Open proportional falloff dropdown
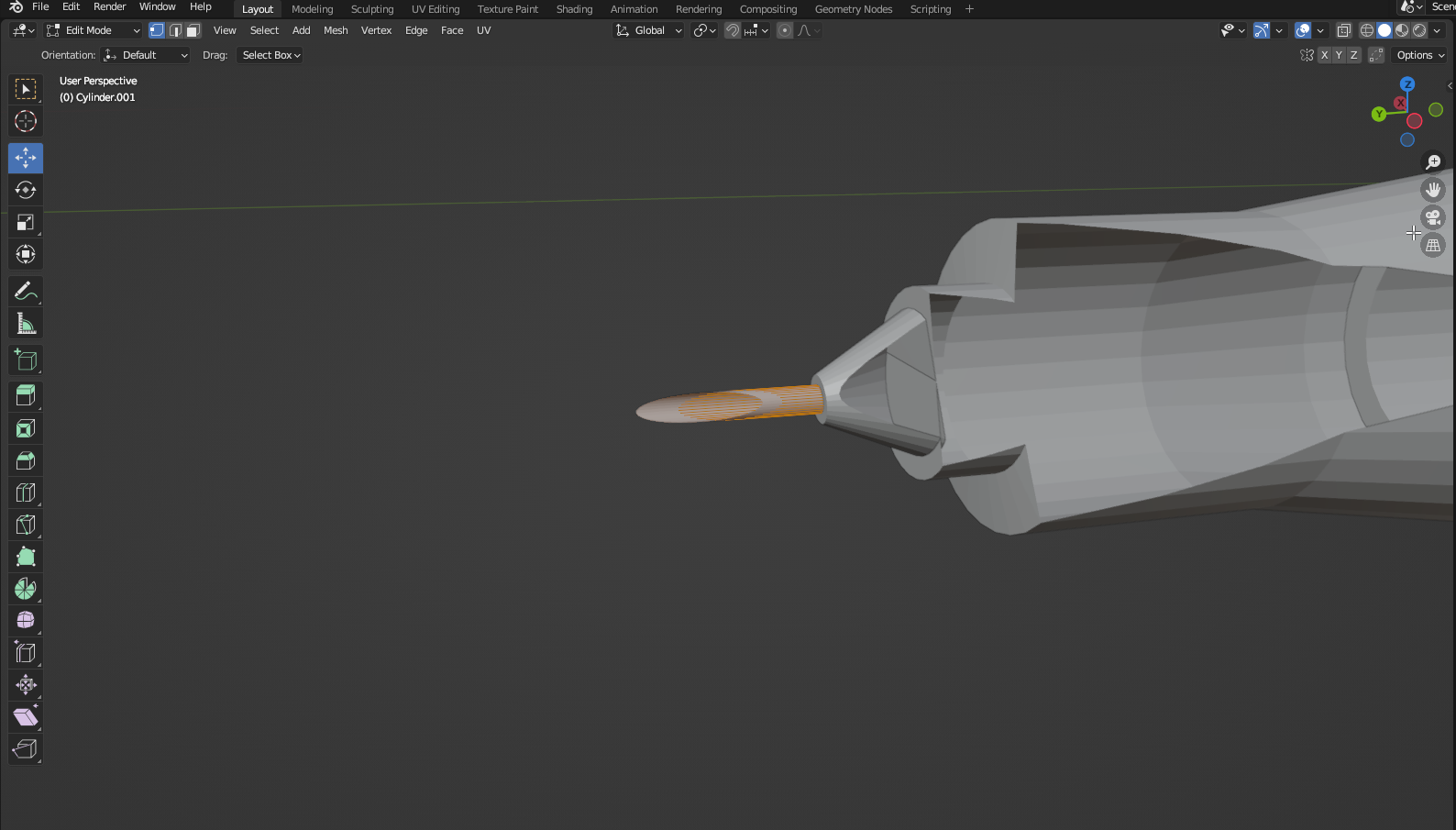The height and width of the screenshot is (830, 1456). 809,30
